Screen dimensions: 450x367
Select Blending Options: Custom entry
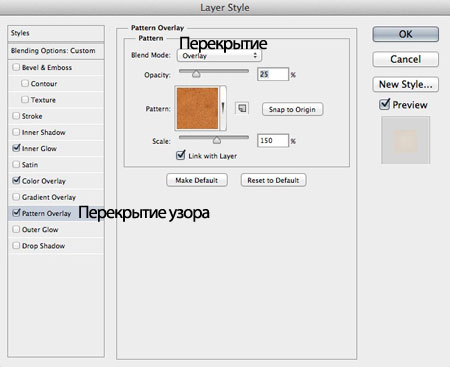[56, 51]
